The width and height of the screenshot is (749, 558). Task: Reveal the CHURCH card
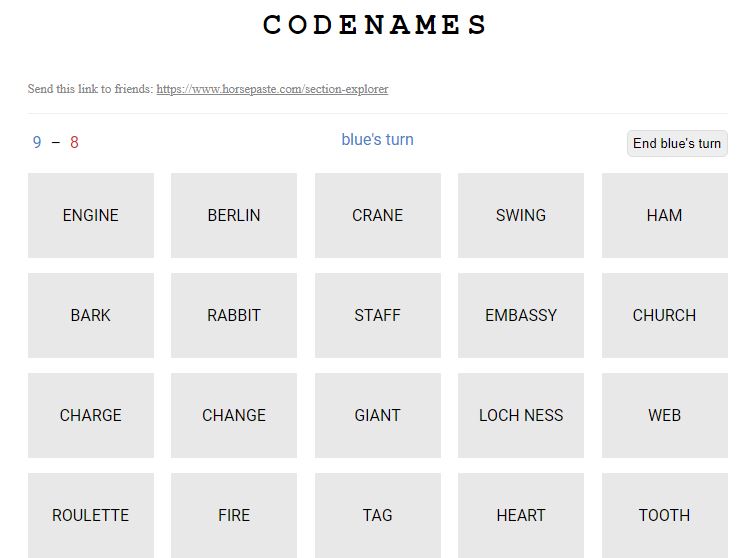(664, 315)
